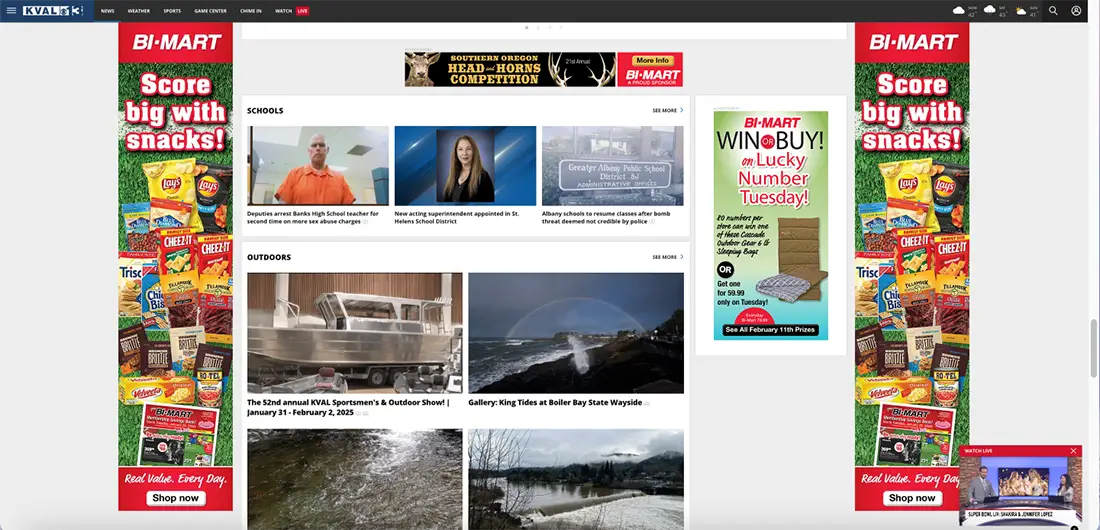
Task: Open the search magnifier icon
Action: [x=1053, y=11]
